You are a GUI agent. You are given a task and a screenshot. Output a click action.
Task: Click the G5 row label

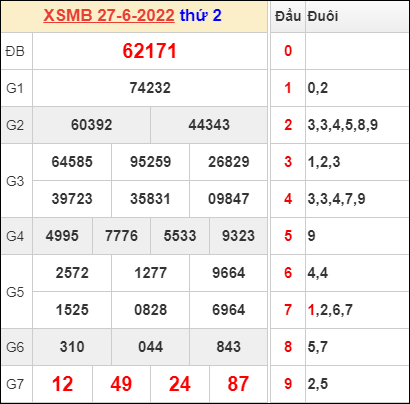tap(15, 292)
